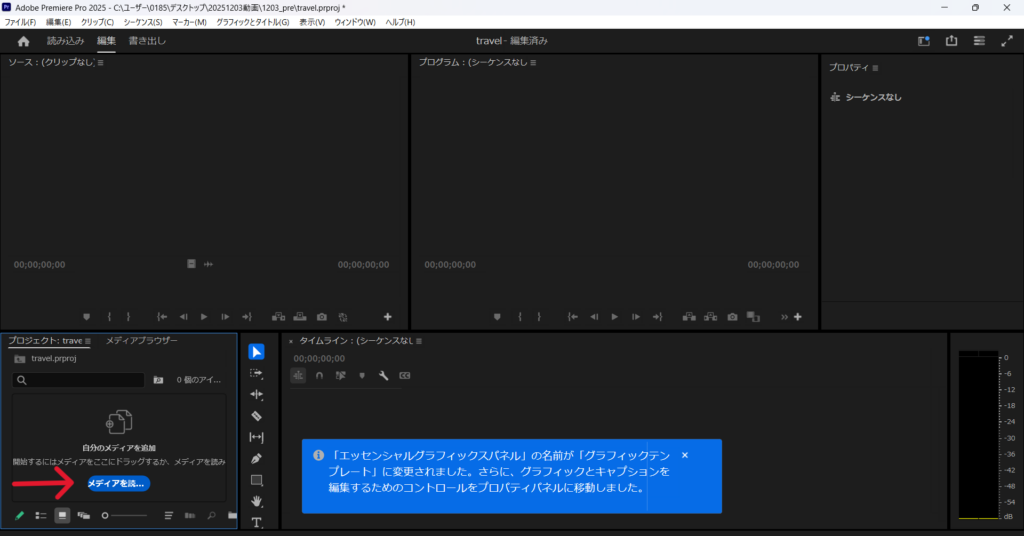Switch project panel to icon view
This screenshot has width=1024, height=536.
coord(62,515)
